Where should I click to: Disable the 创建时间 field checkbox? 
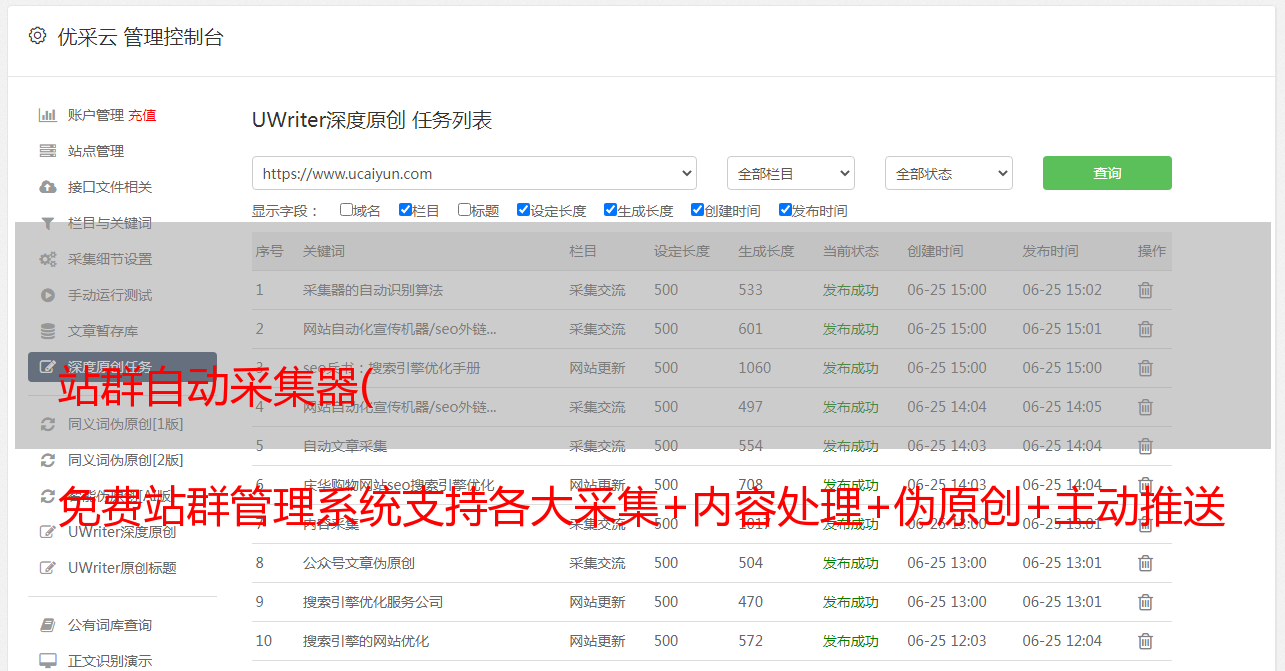(697, 210)
